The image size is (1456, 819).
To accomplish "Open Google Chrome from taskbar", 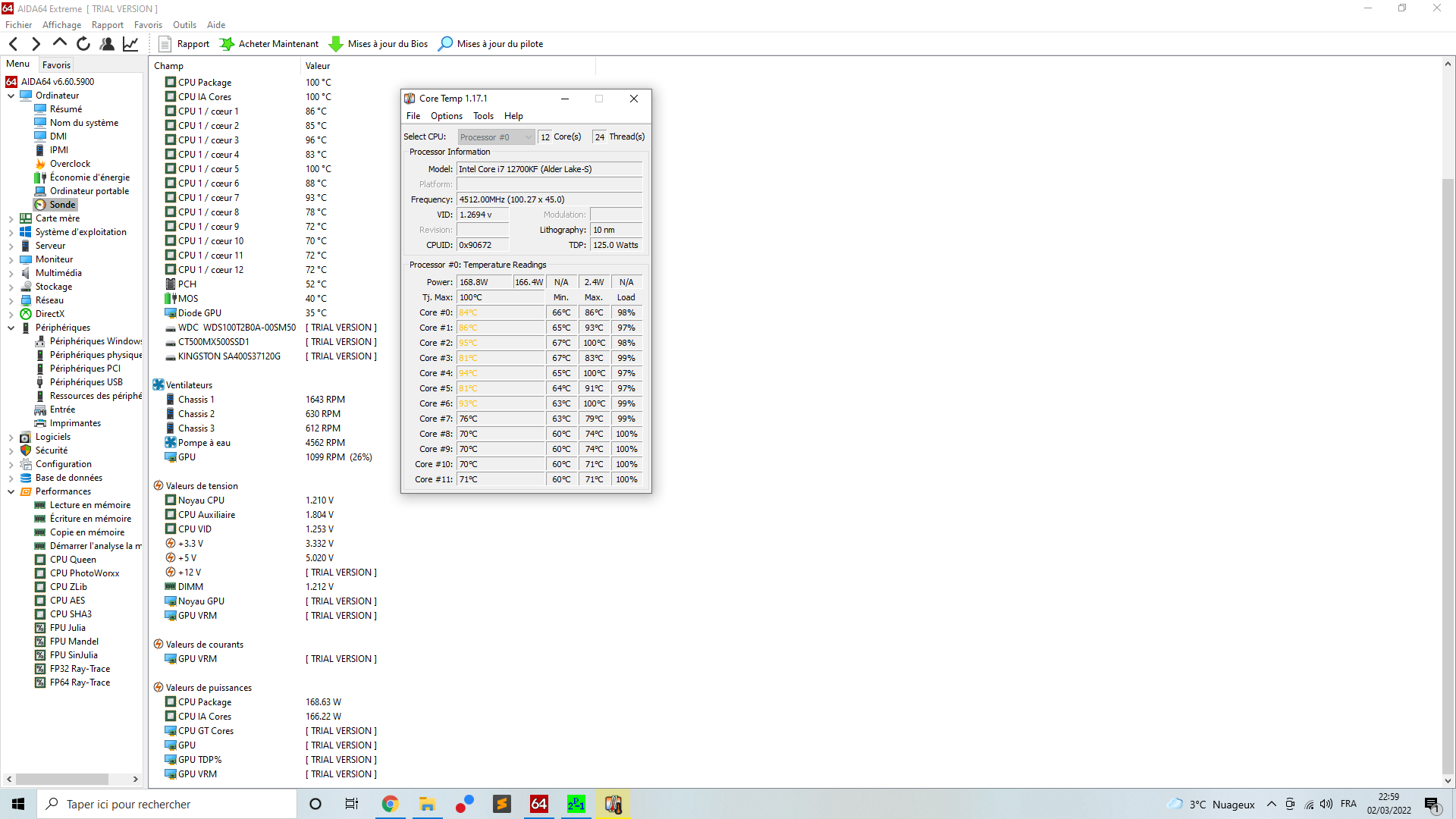I will pyautogui.click(x=390, y=804).
